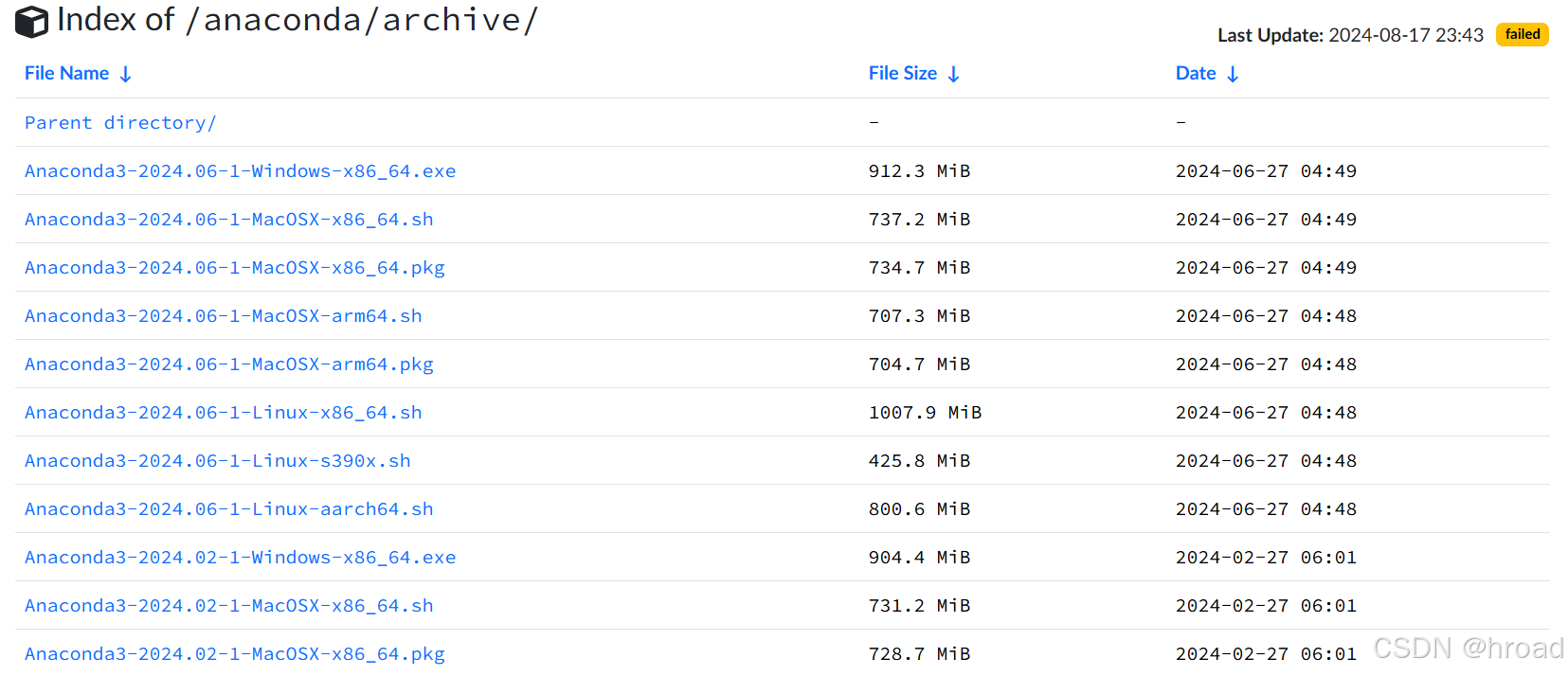The width and height of the screenshot is (1568, 676).
Task: Click the 425.8 MiB file size
Action: (x=920, y=461)
